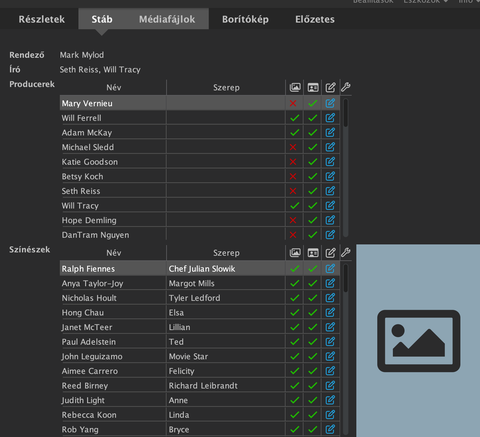Image resolution: width=480 pixels, height=437 pixels.
Task: Edit Hope Demling's producer entry
Action: coord(330,220)
